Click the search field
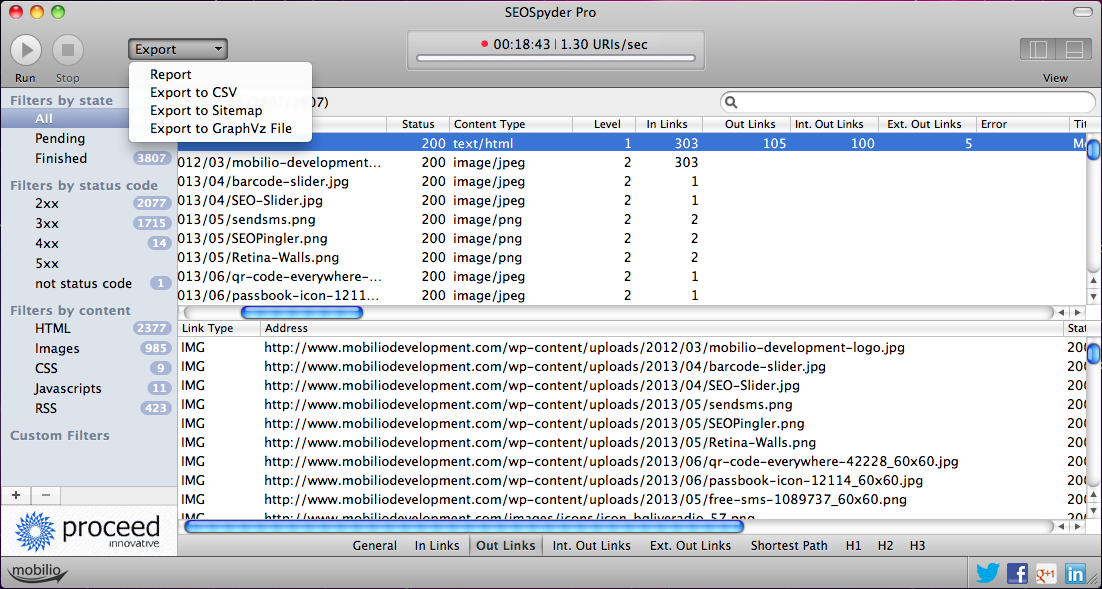The image size is (1102, 589). [x=907, y=103]
